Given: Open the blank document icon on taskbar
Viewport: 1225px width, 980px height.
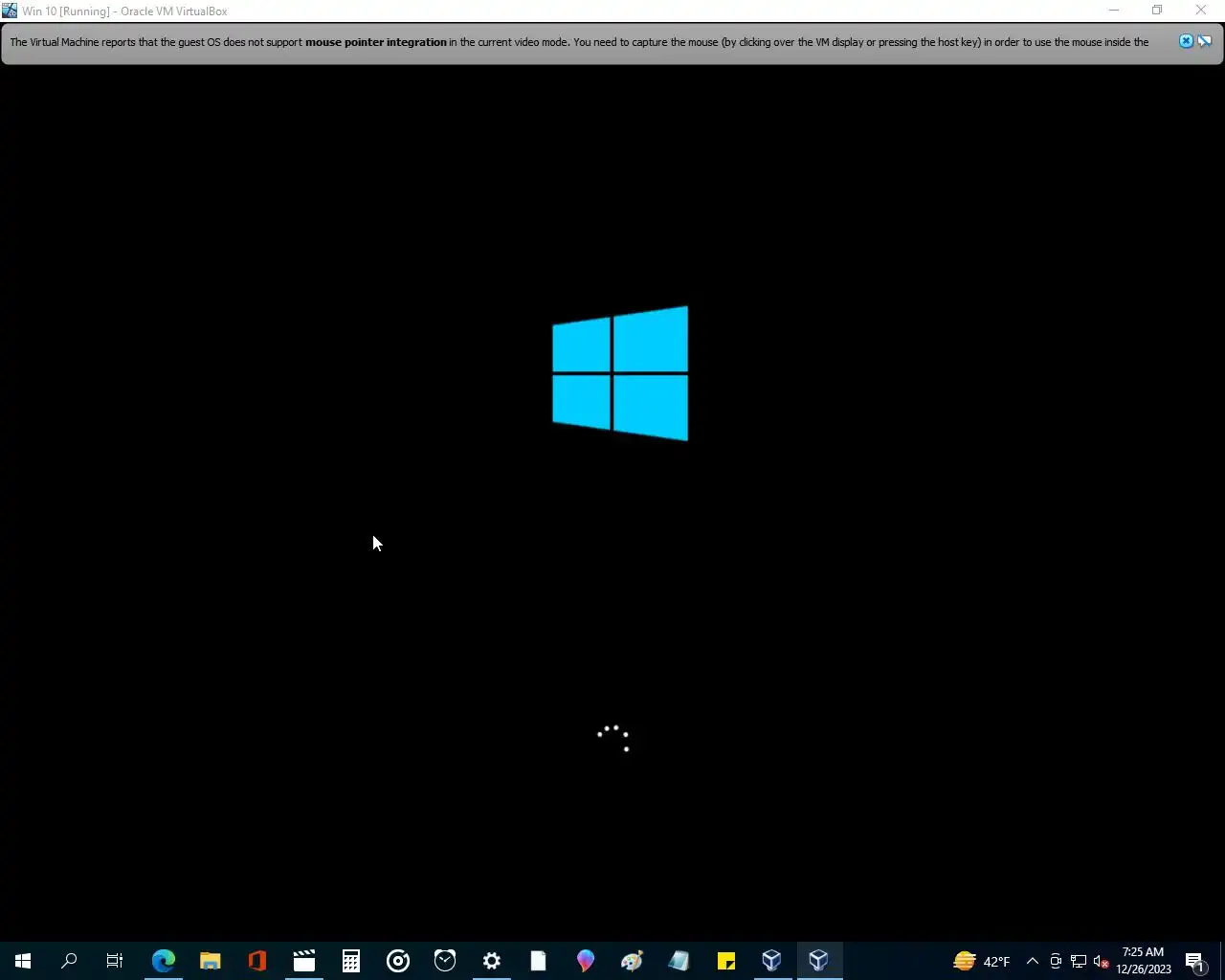Looking at the screenshot, I should click(x=539, y=961).
